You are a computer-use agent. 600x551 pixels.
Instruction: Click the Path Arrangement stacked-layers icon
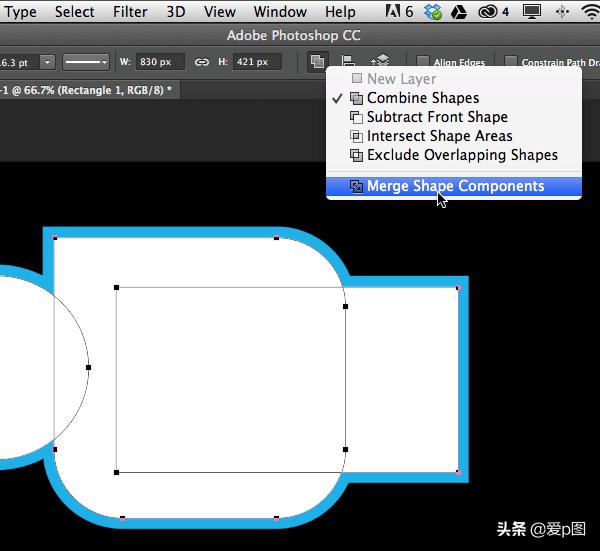click(x=380, y=62)
